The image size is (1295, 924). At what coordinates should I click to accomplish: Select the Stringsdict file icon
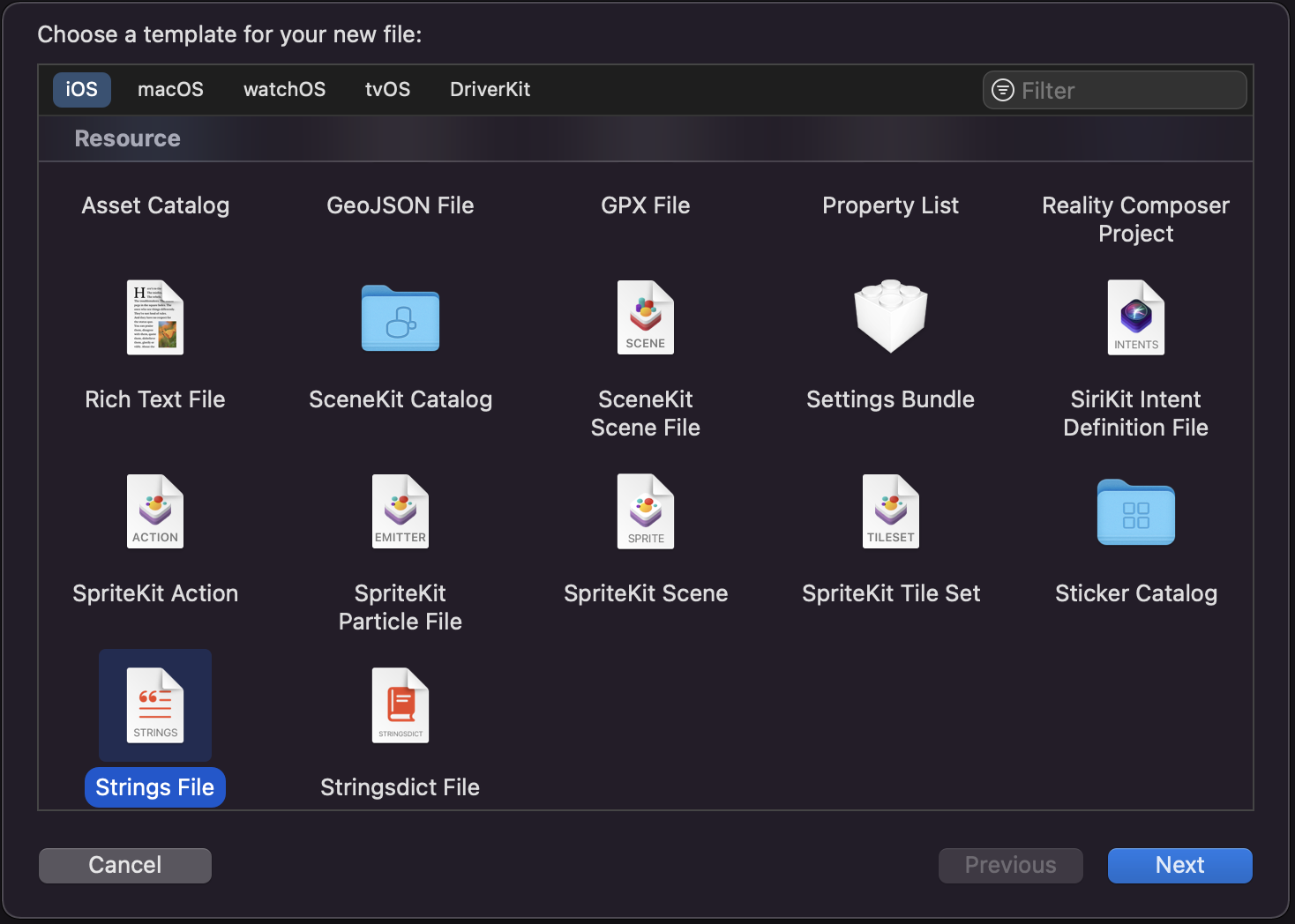(400, 705)
